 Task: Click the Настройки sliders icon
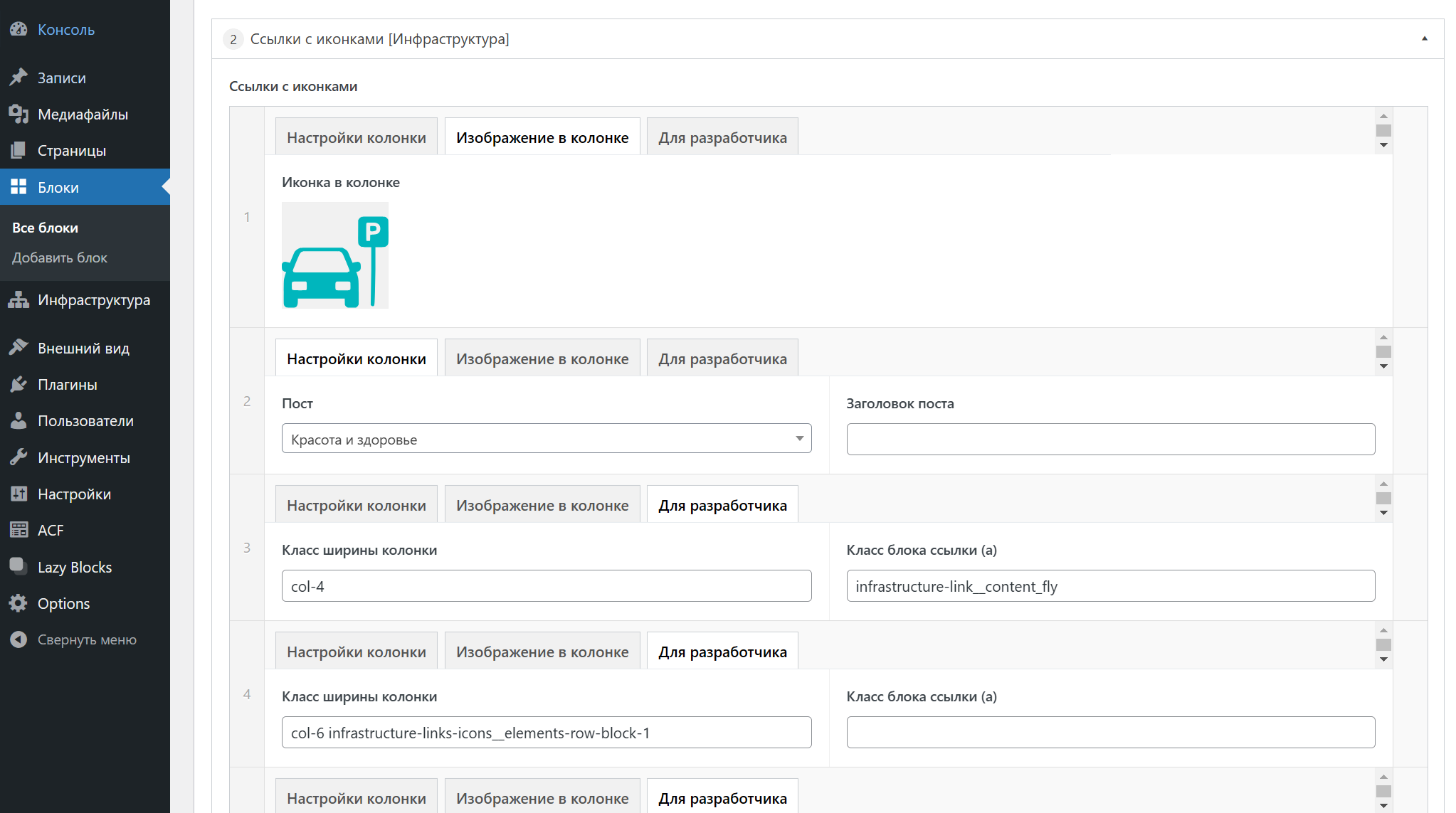pos(19,494)
